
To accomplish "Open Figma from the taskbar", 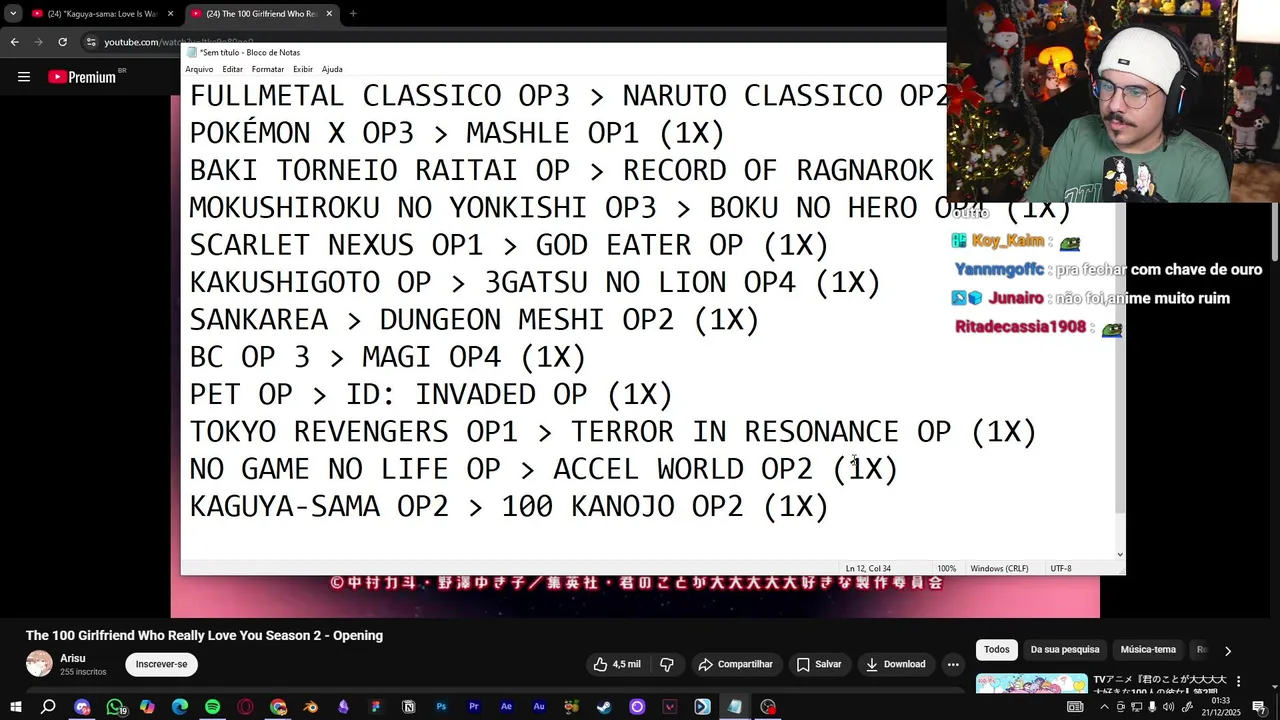I will pos(375,707).
